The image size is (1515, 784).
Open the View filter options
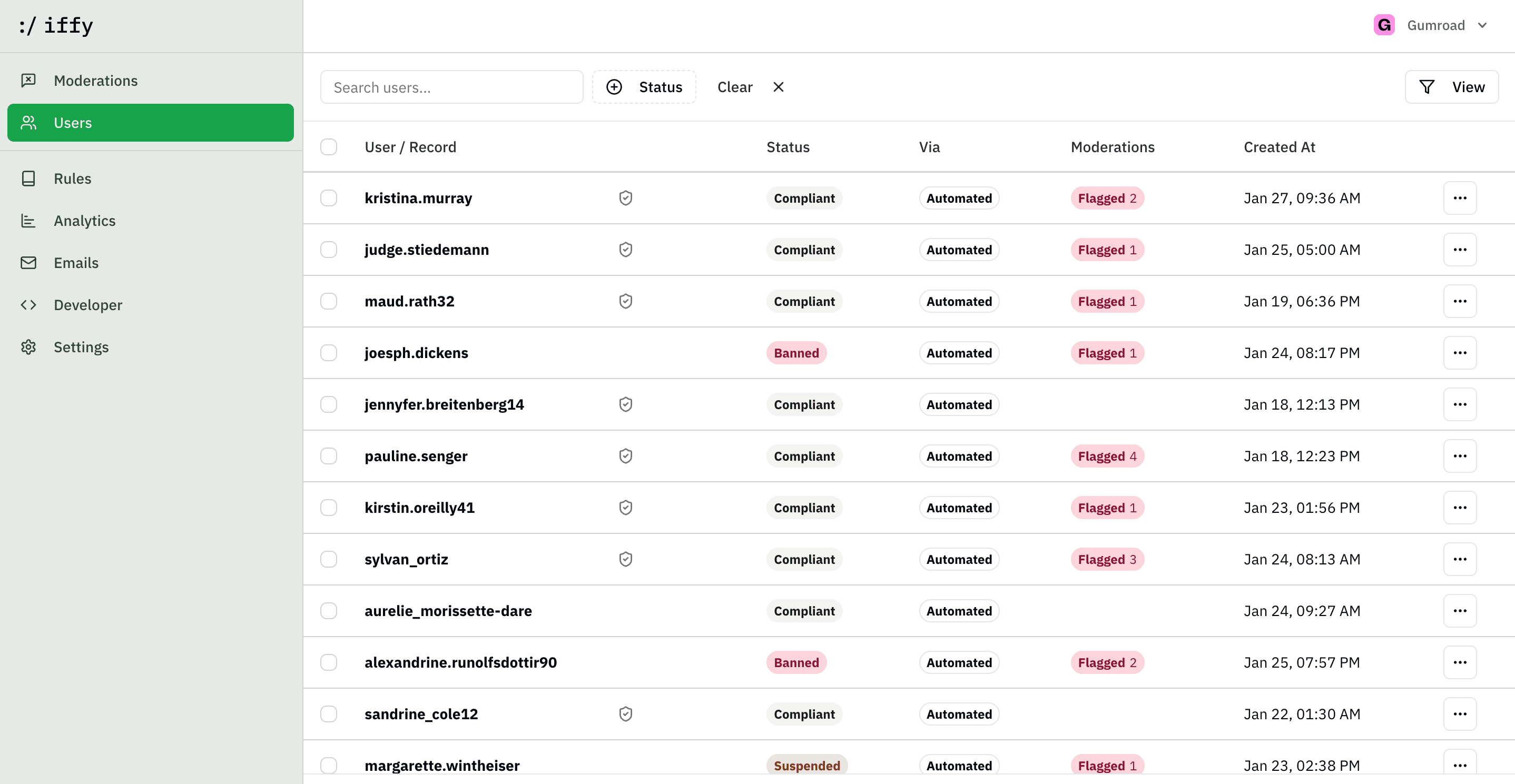point(1451,86)
